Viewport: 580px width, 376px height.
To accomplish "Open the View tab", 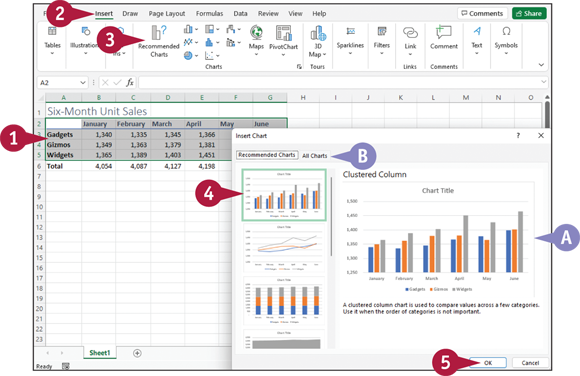I will coord(295,14).
